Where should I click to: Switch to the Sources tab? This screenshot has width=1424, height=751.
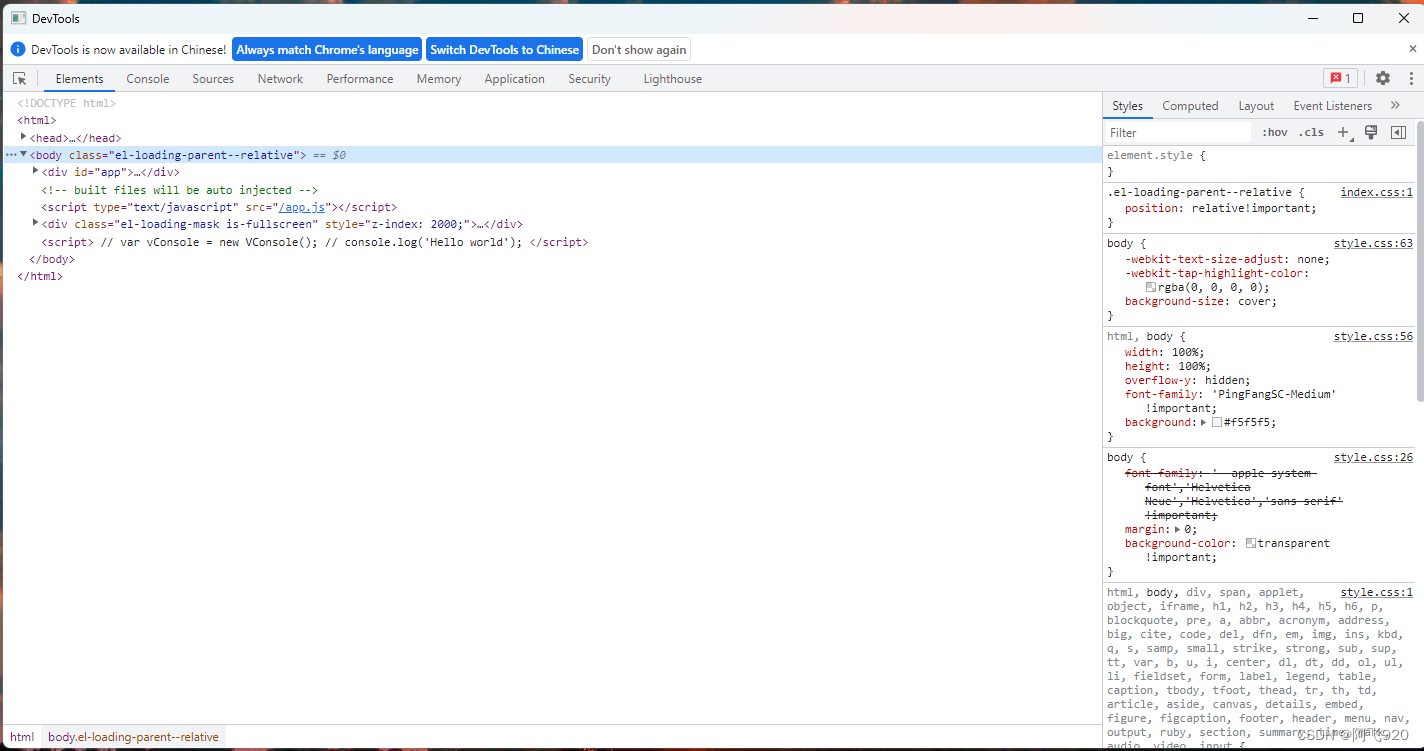213,79
